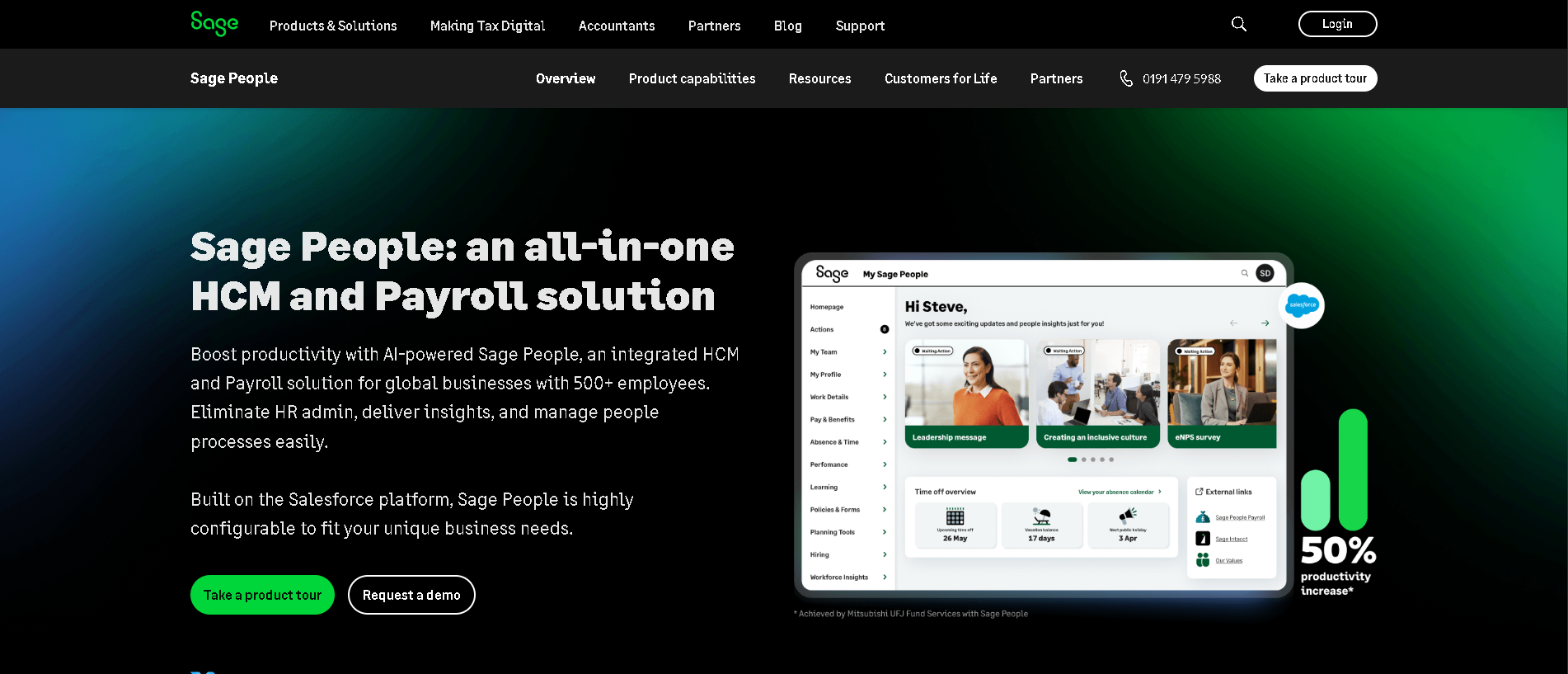Click Our Values link text
The width and height of the screenshot is (1568, 674).
1228,560
